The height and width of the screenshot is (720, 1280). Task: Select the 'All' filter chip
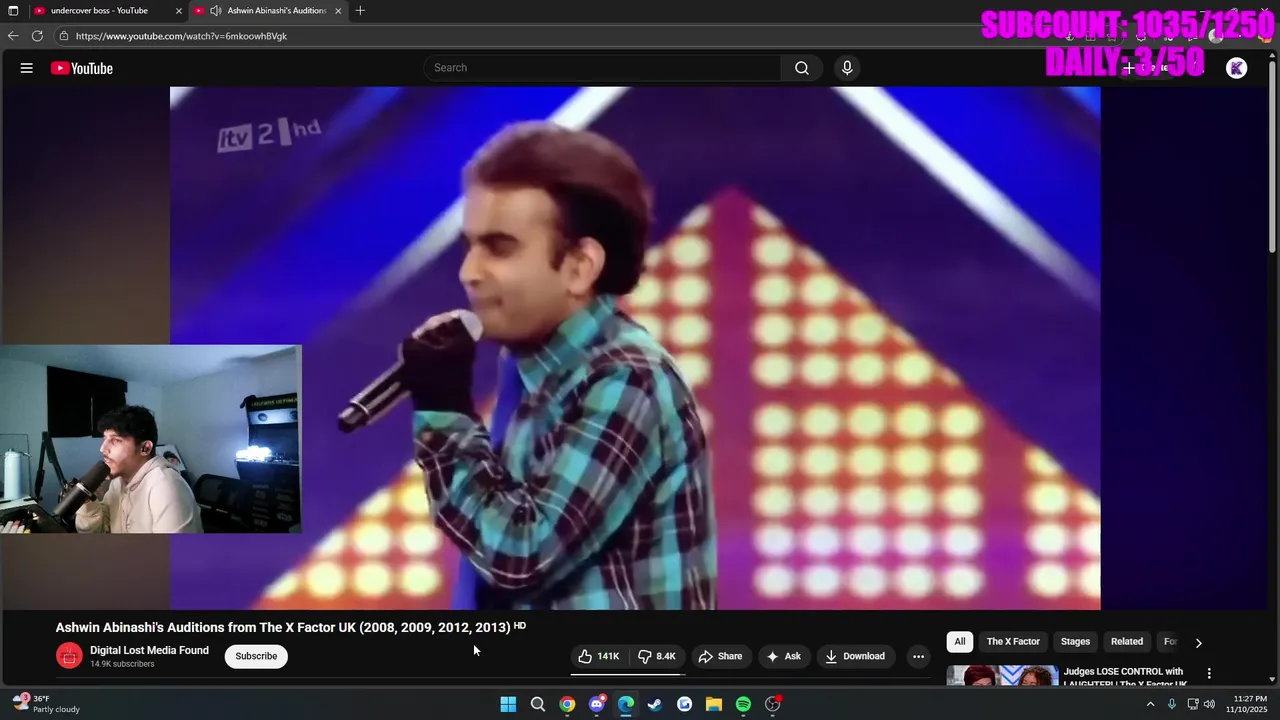(x=960, y=642)
